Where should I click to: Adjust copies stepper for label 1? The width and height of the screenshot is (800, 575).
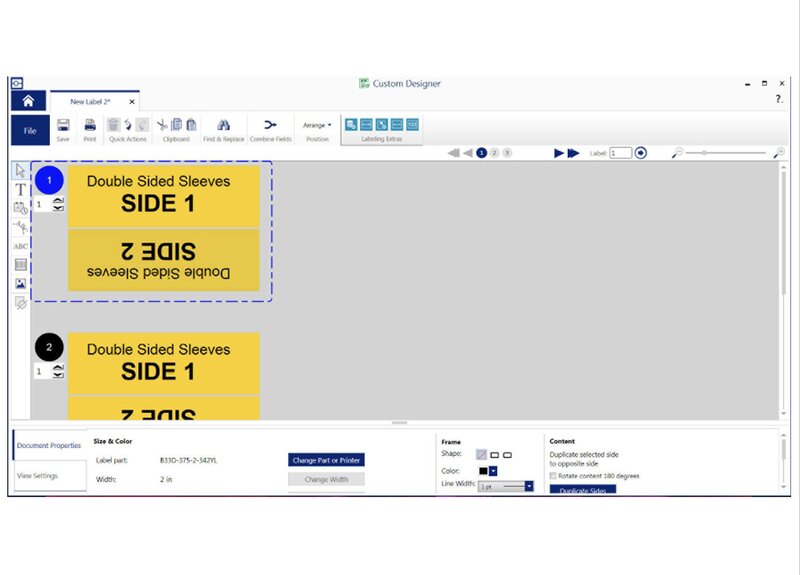click(x=59, y=204)
